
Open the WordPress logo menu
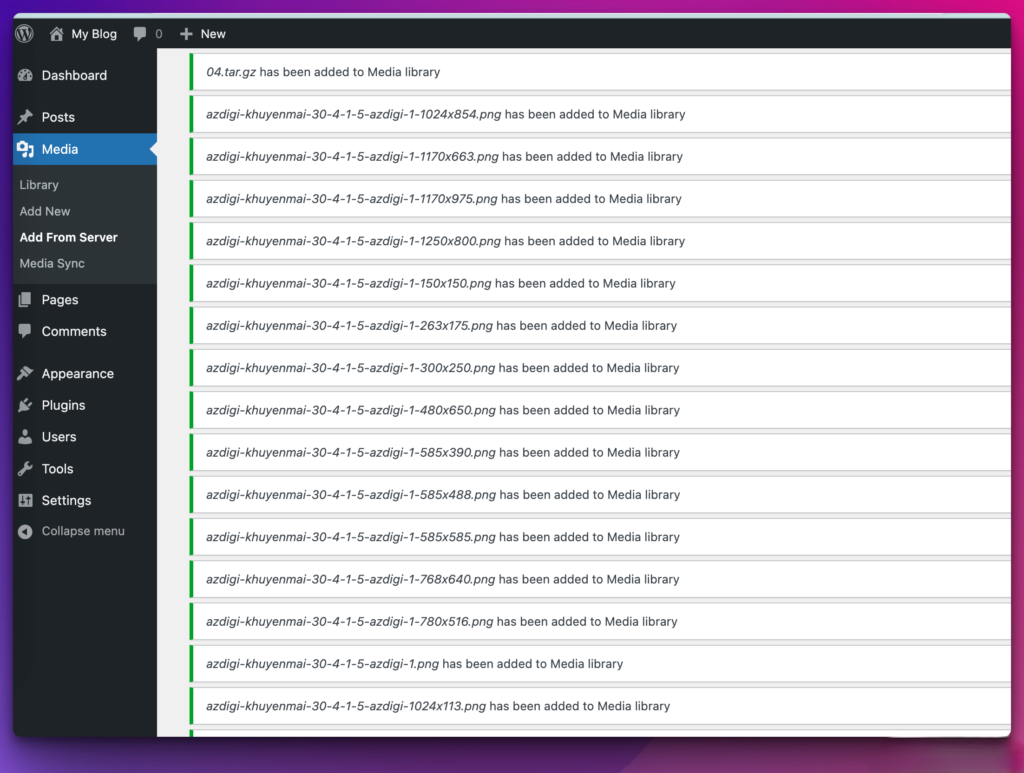pyautogui.click(x=23, y=33)
